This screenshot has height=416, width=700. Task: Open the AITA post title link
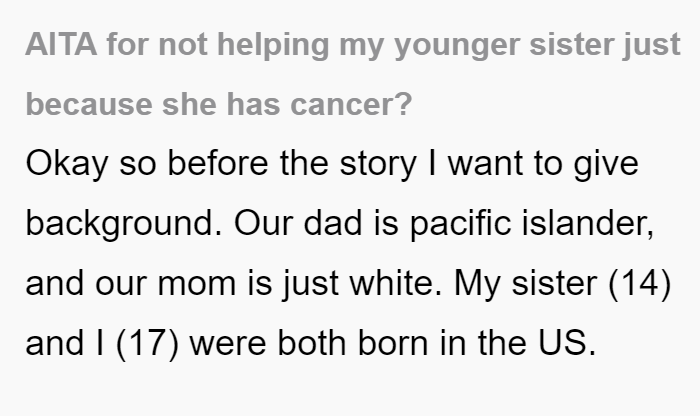tap(353, 74)
